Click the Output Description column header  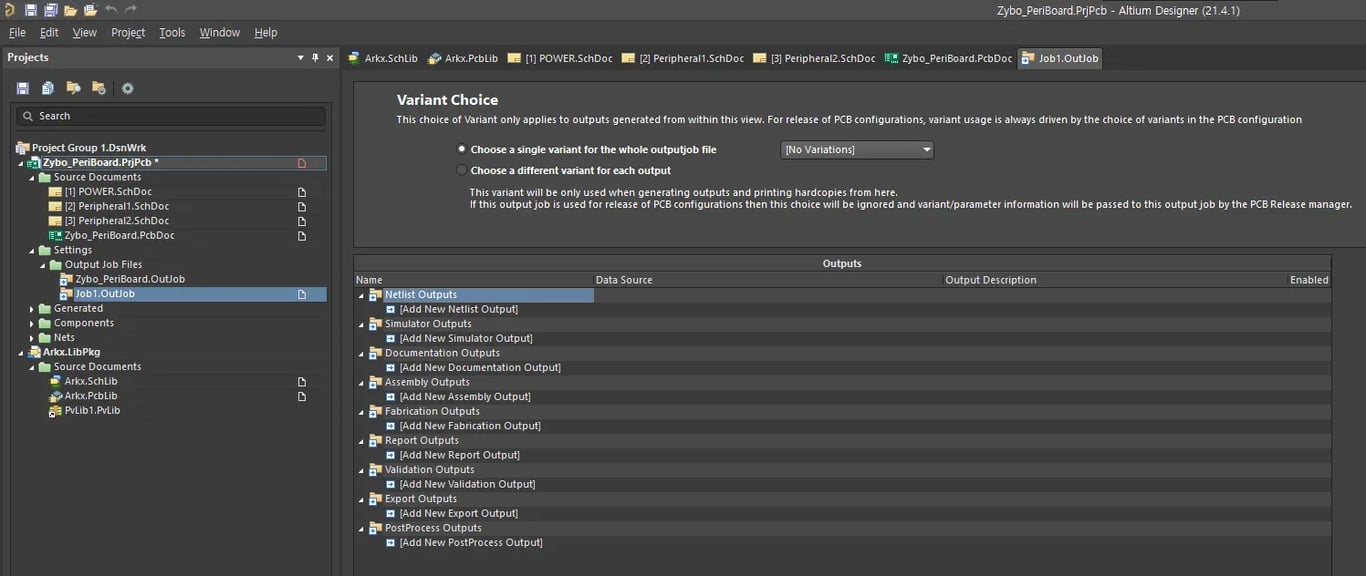(x=1115, y=280)
